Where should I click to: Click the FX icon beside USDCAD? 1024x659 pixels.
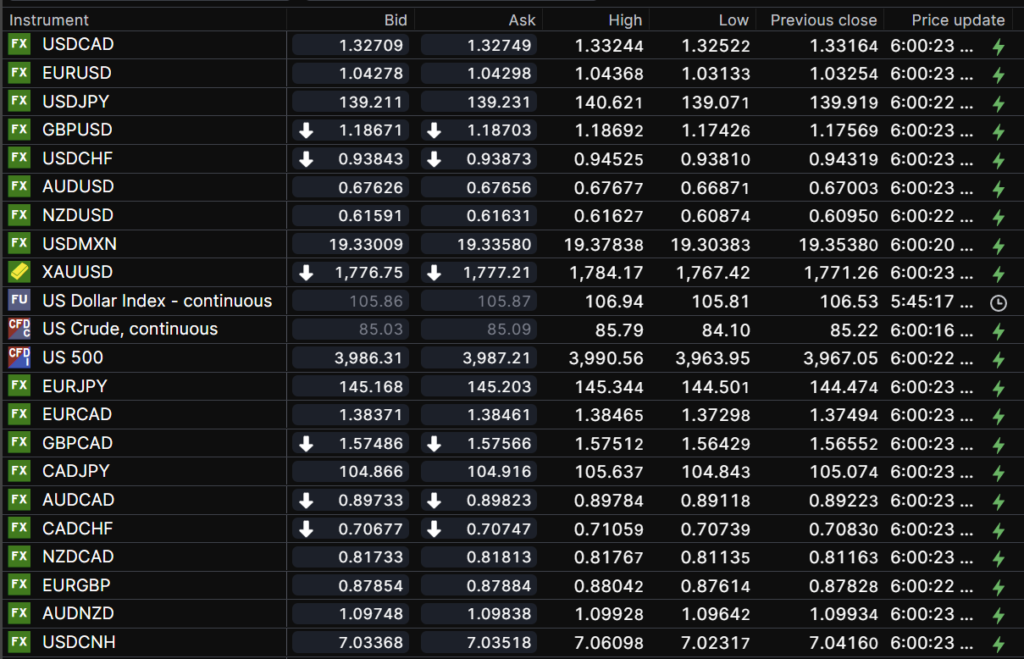[x=19, y=45]
